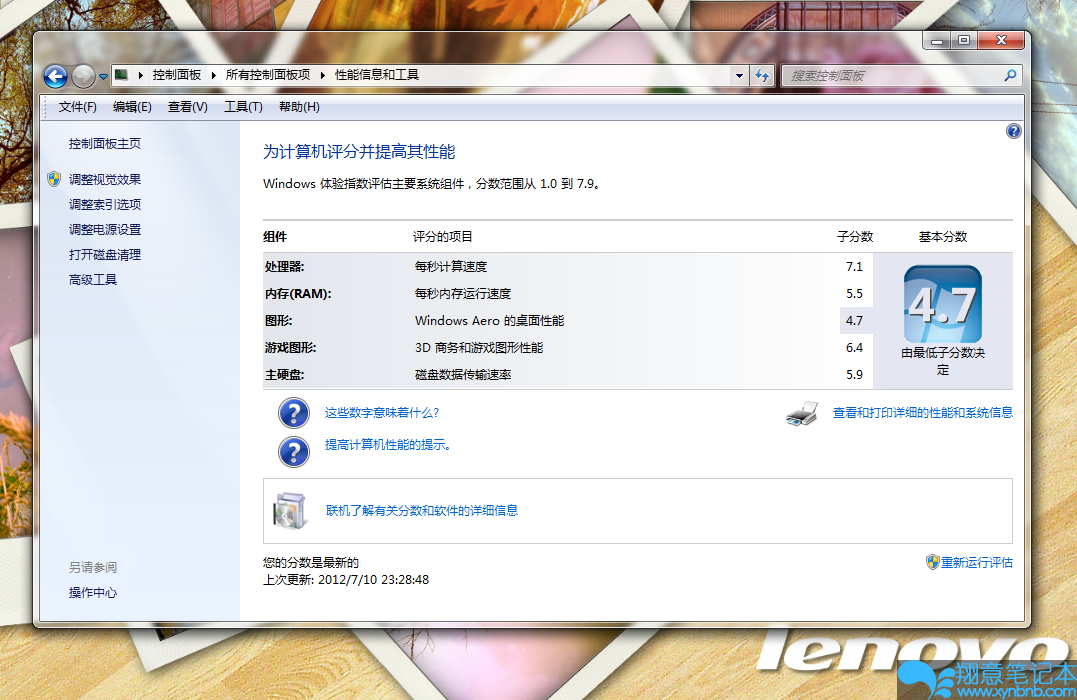Click the printer icon
The height and width of the screenshot is (700, 1077).
pyautogui.click(x=802, y=414)
